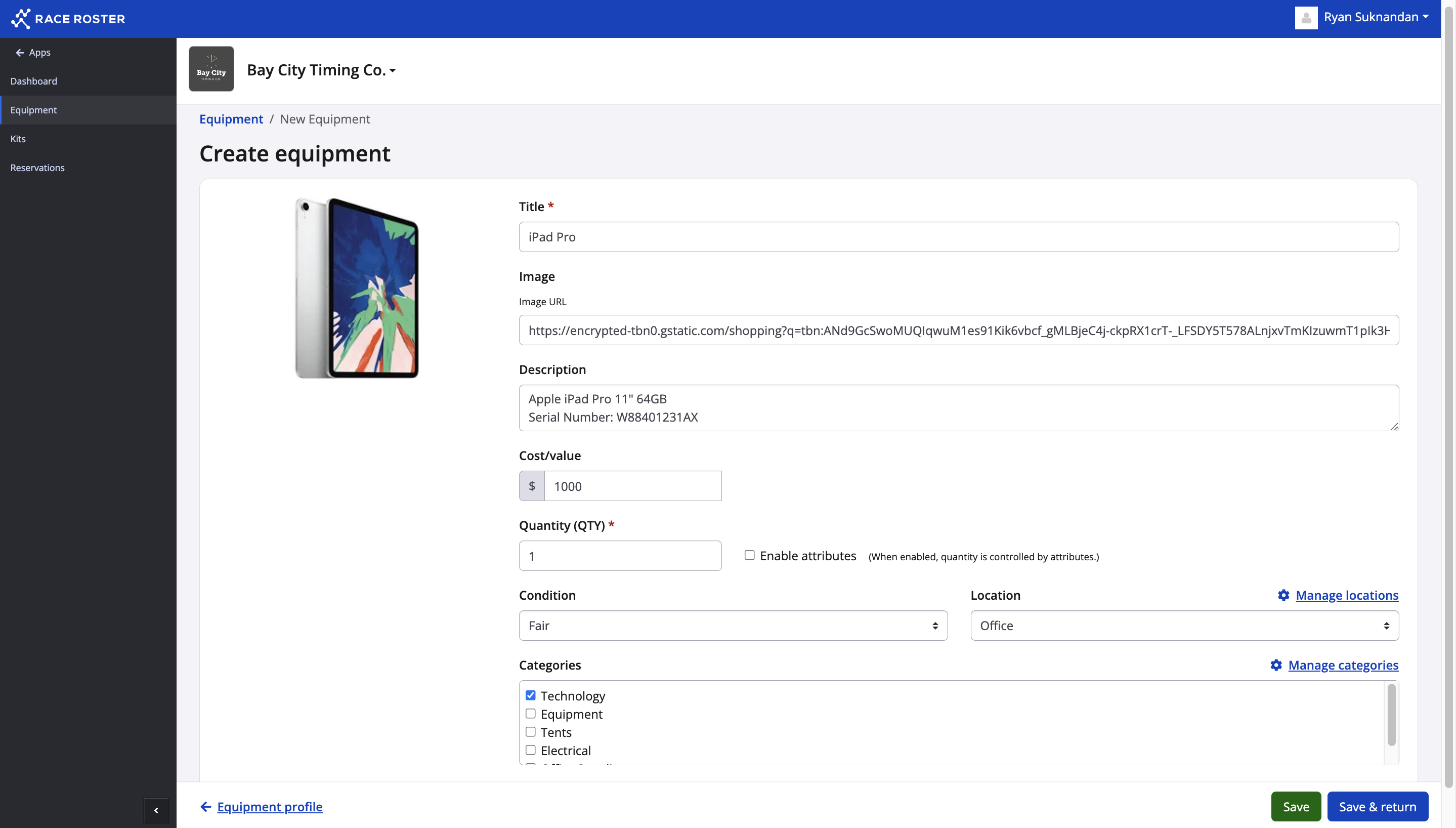Enable the attributes checkbox
Screen dimensions: 1456x828
point(749,555)
